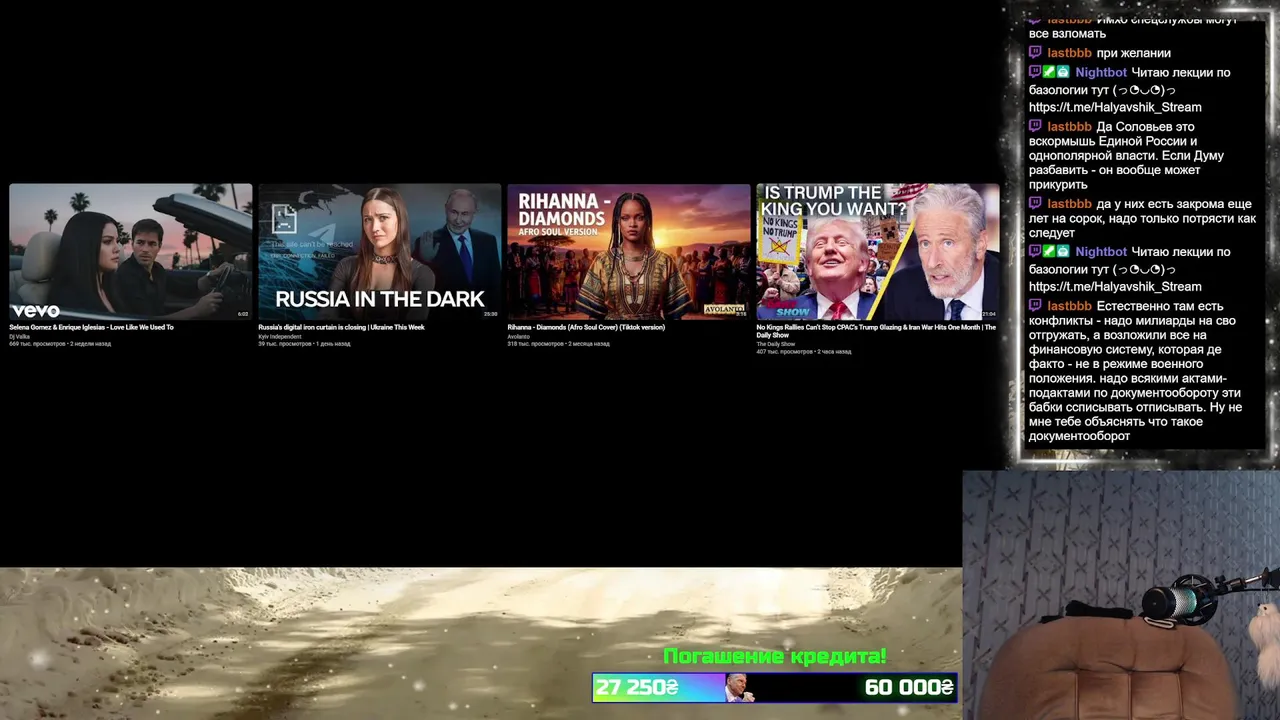Click the '60 000₴' goal amount
This screenshot has width=1280, height=720.
point(909,687)
